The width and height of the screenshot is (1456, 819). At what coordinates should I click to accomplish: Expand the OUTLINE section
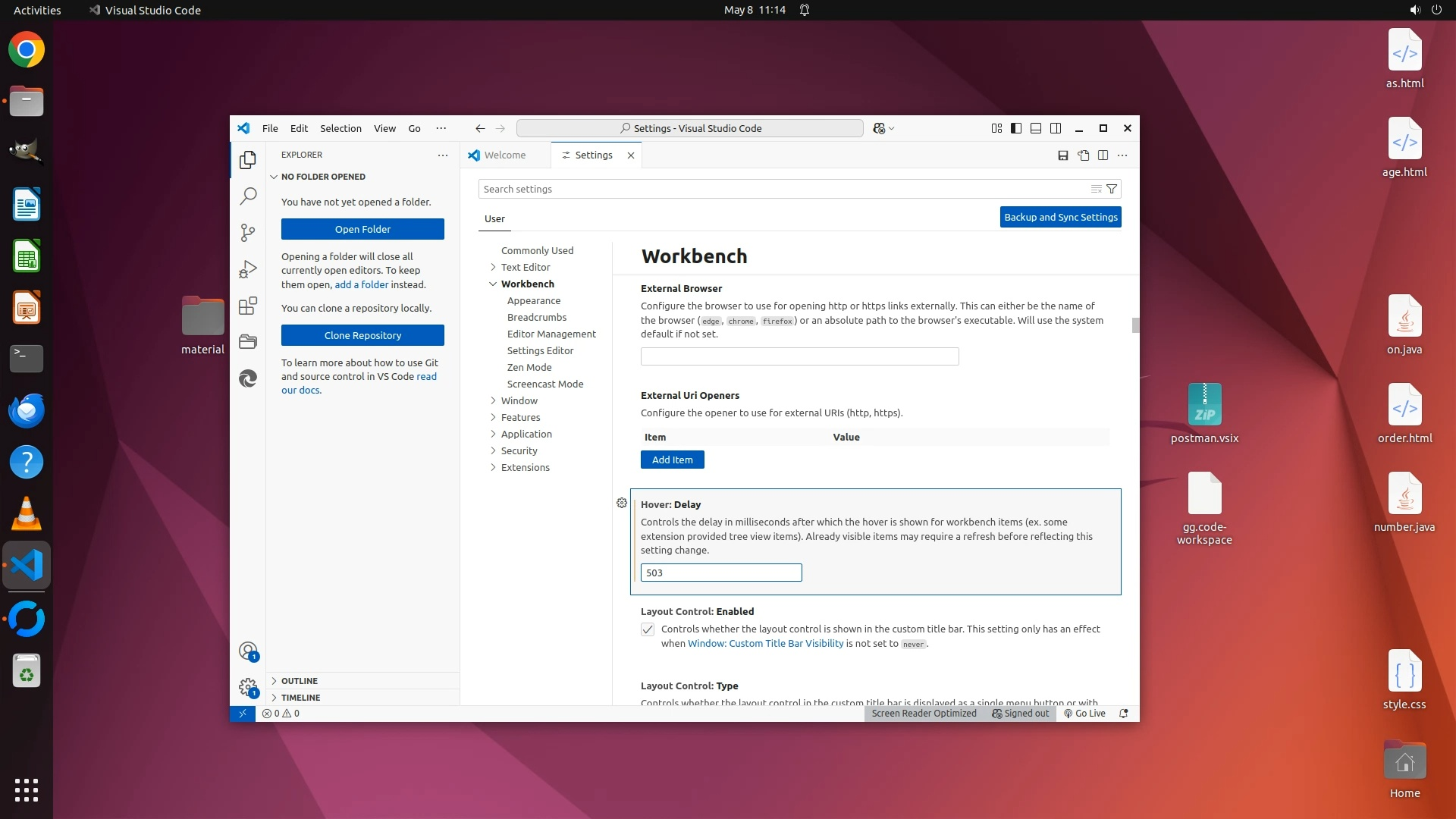click(300, 681)
